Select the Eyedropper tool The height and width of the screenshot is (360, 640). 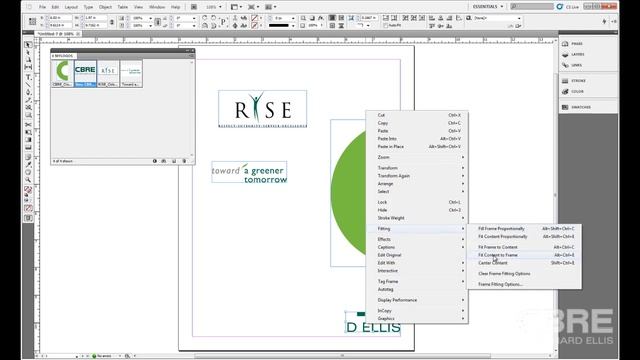coord(28,164)
